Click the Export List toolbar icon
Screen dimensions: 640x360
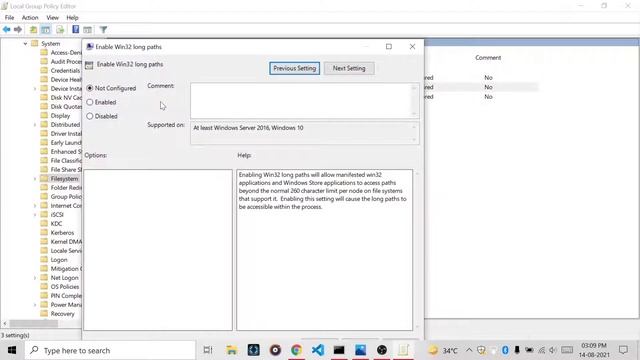pos(60,29)
